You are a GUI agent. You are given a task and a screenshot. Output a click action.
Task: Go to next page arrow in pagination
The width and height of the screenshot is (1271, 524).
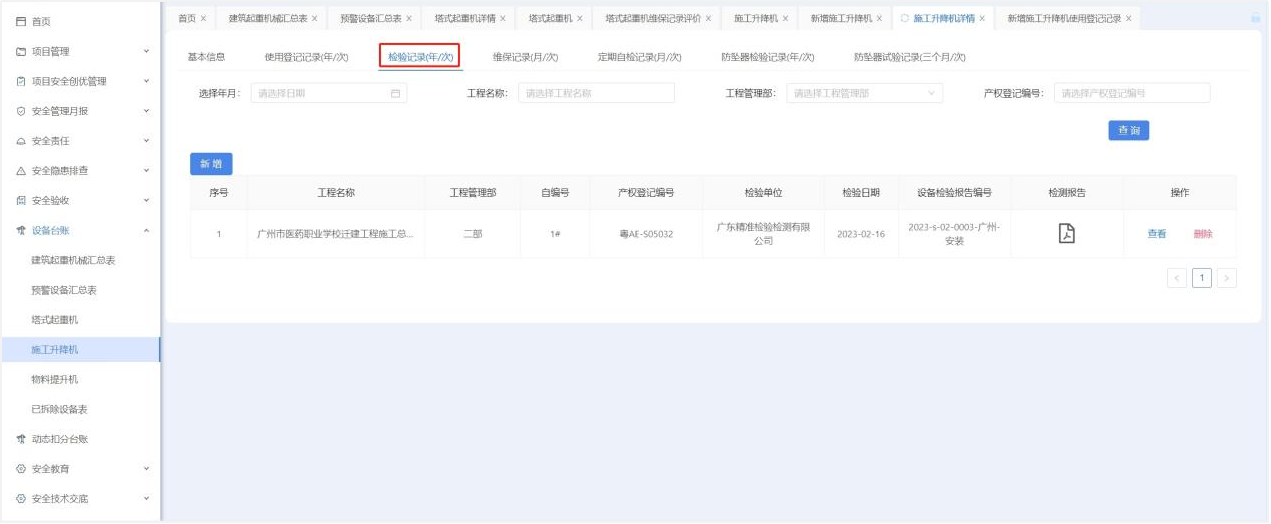coord(1227,278)
